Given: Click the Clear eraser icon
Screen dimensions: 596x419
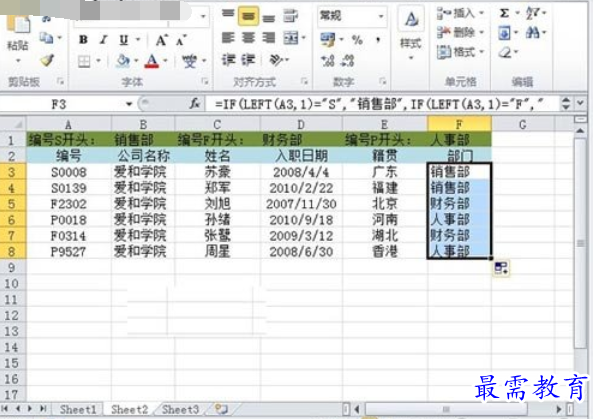Looking at the screenshot, I should point(505,52).
